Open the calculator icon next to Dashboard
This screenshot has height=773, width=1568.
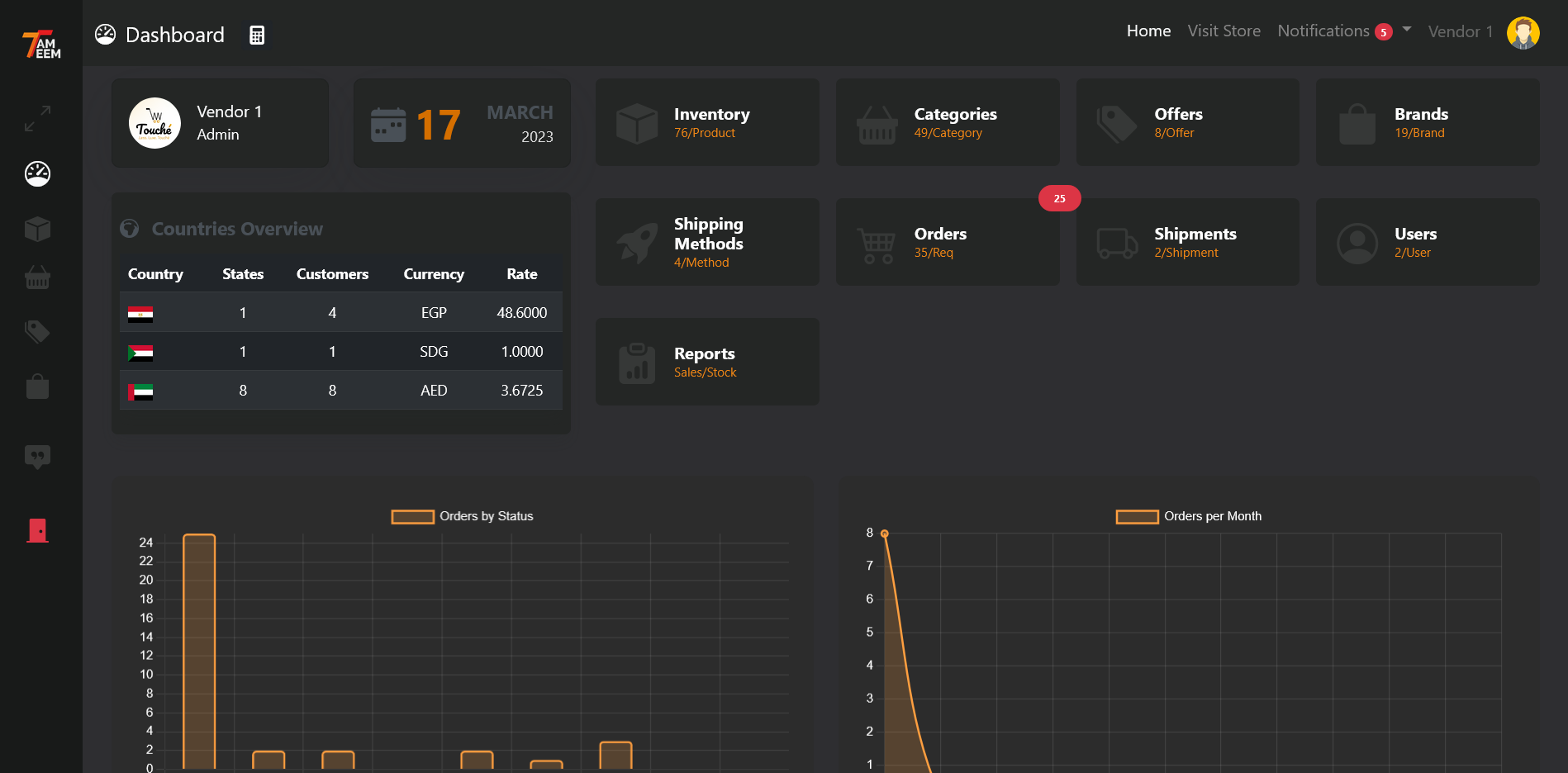tap(256, 35)
